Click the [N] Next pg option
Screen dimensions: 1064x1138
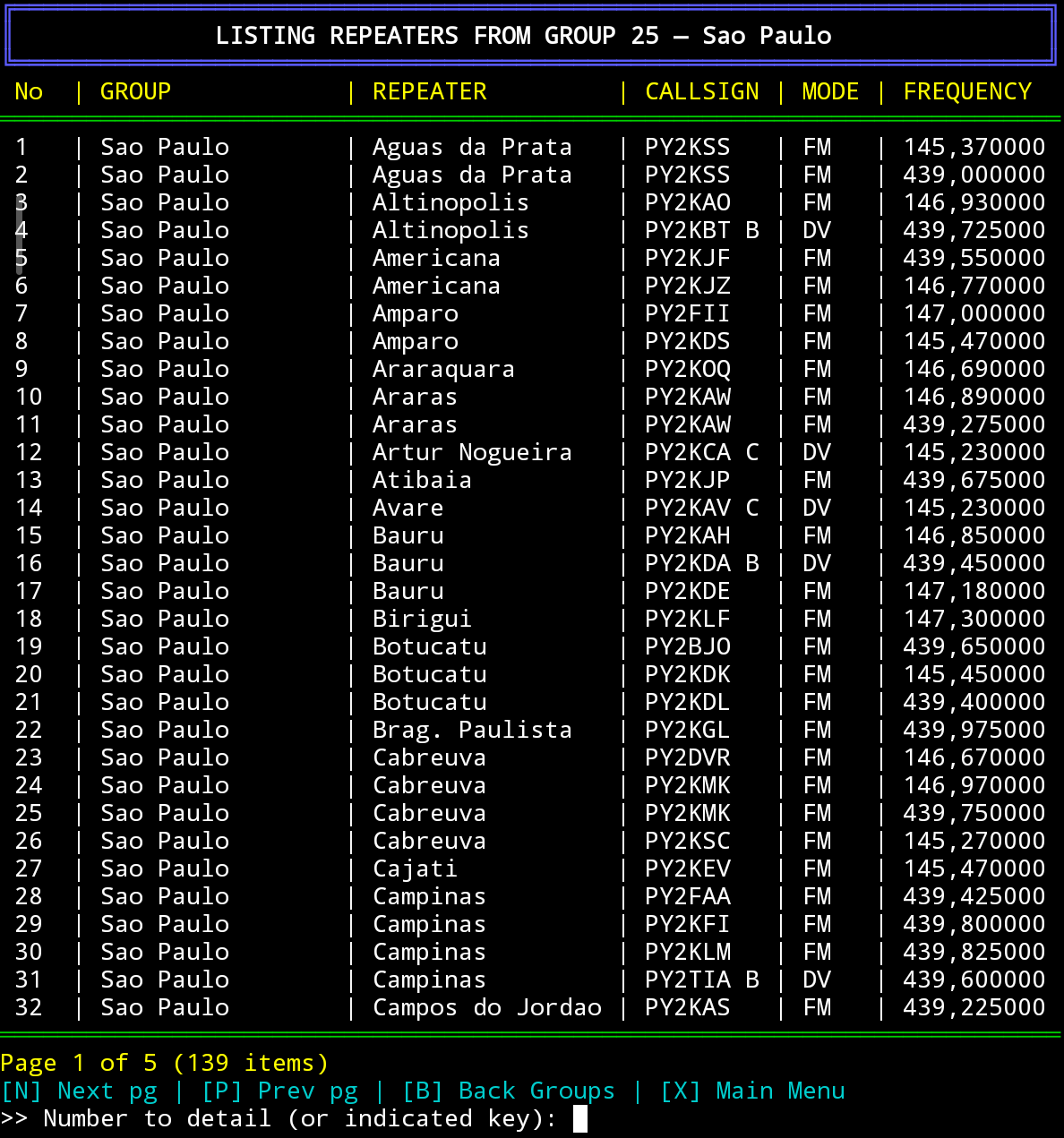[79, 1091]
